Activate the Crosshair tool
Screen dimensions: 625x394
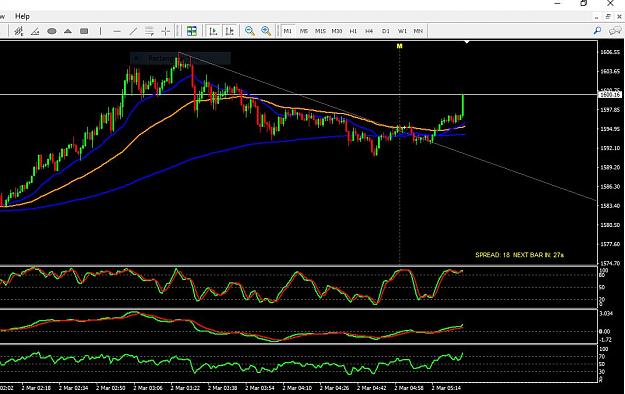pyautogui.click(x=166, y=31)
